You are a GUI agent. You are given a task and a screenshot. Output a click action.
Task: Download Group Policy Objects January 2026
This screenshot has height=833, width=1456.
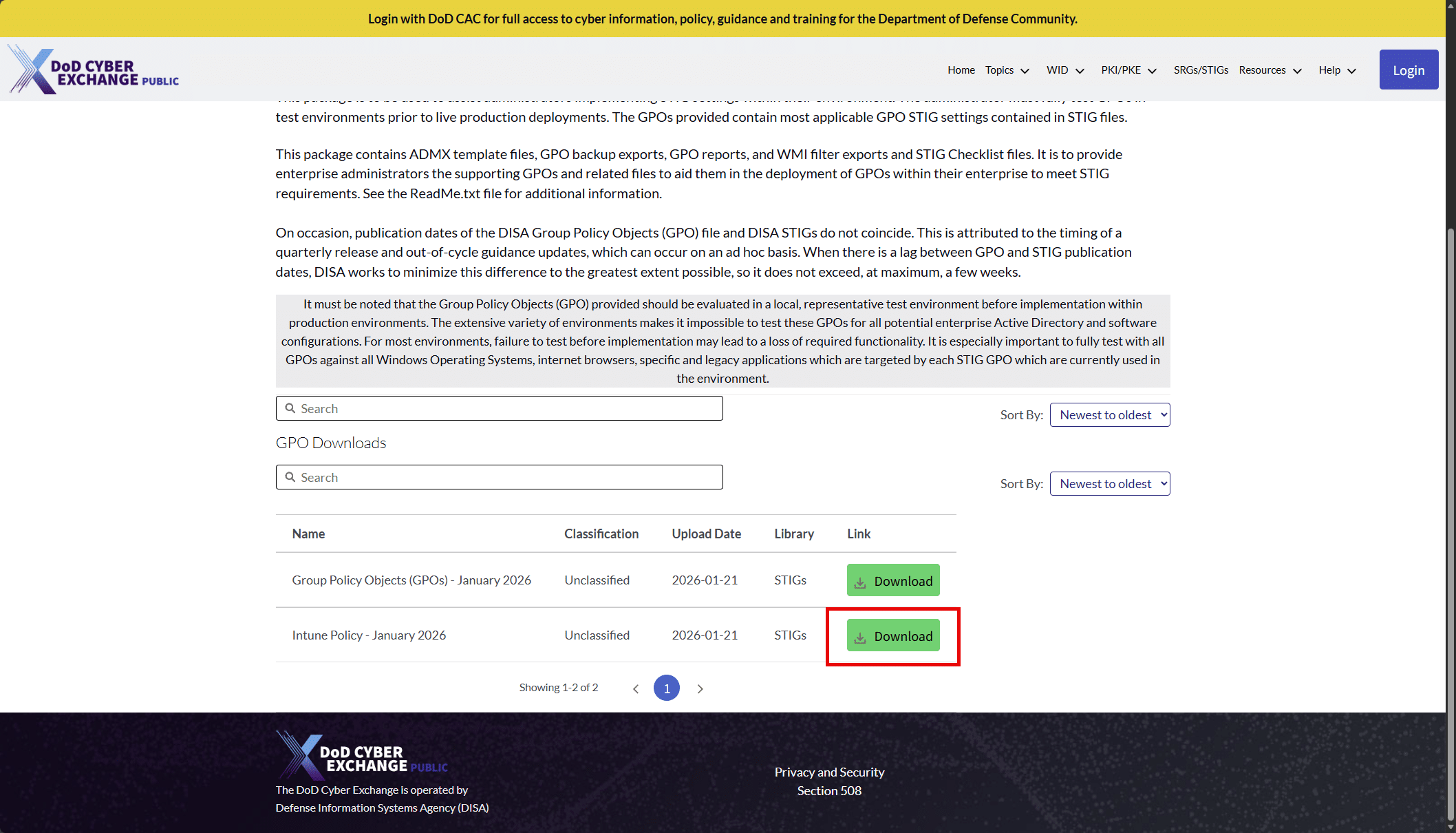892,580
